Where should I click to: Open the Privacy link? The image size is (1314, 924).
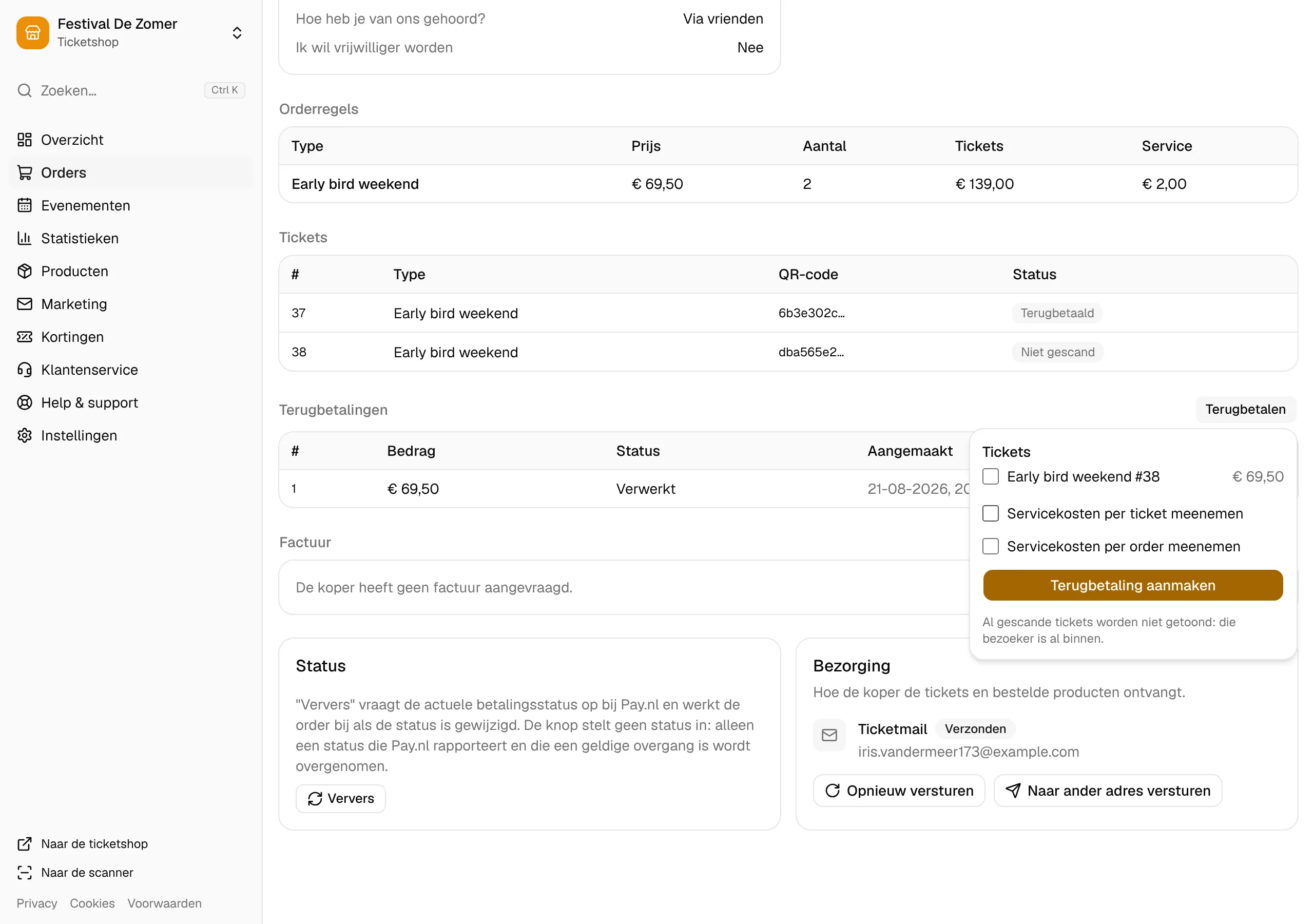36,903
